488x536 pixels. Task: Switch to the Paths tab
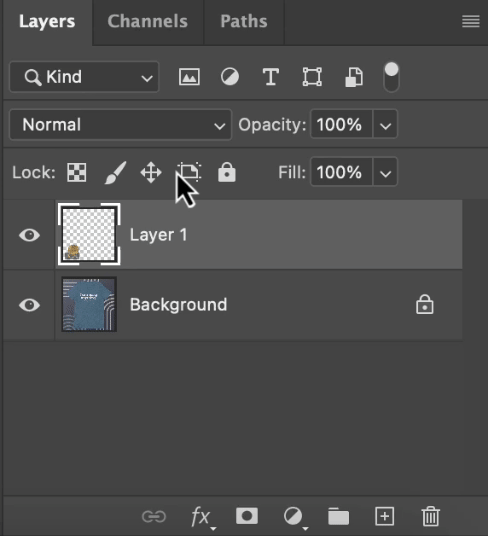(244, 21)
